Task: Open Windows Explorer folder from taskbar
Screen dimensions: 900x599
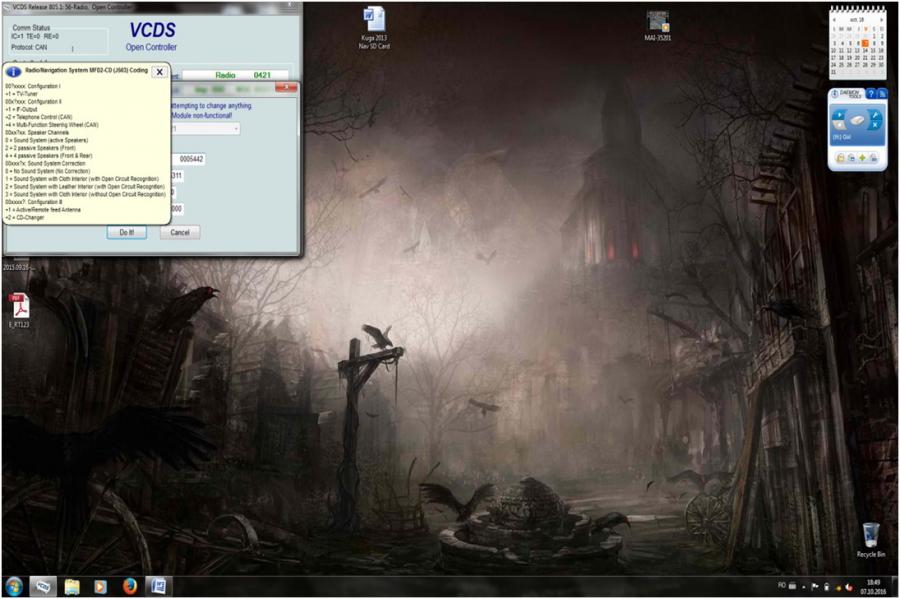Action: tap(72, 586)
